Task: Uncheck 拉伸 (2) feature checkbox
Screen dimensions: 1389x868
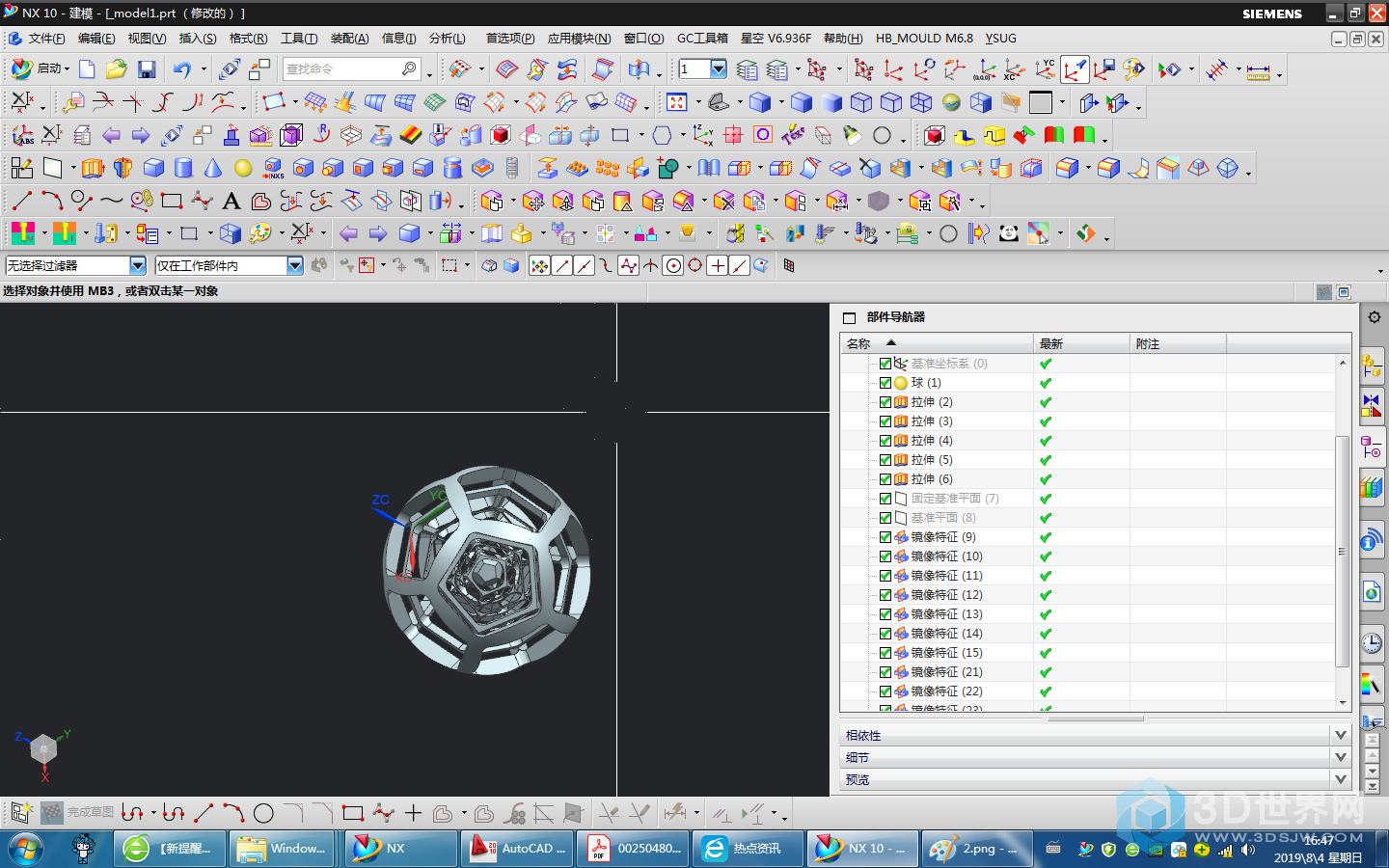Action: tap(885, 402)
